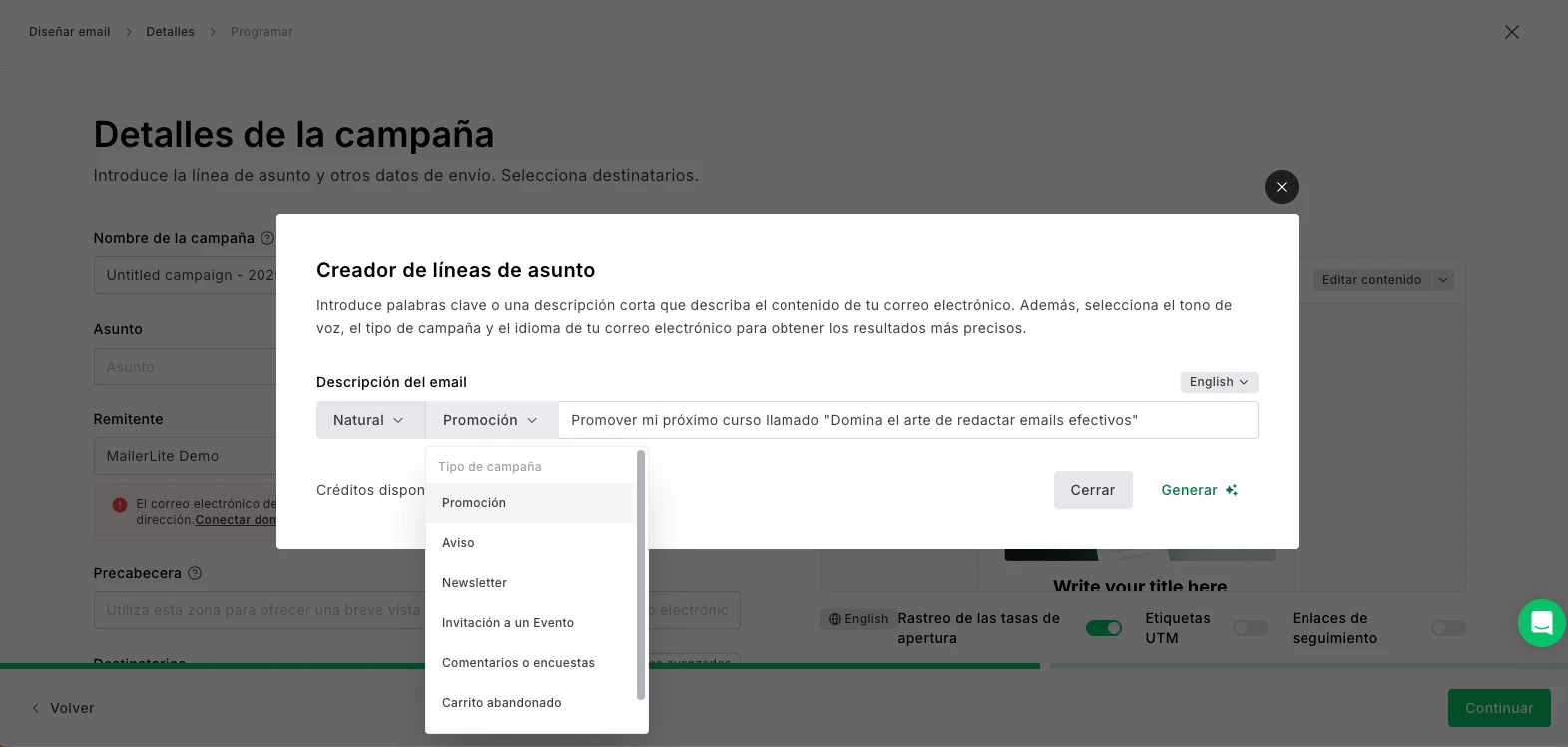
Task: Click the Créditos disponibles text
Action: pos(370,490)
